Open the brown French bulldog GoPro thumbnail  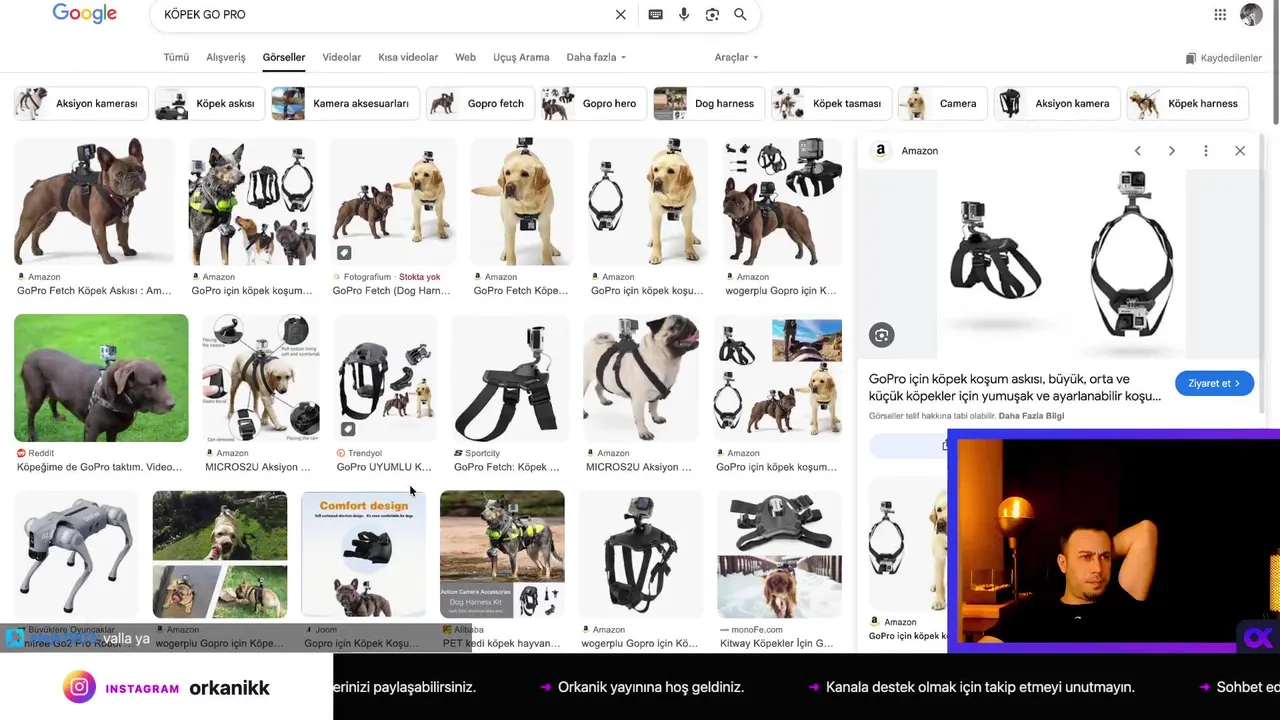tap(94, 202)
